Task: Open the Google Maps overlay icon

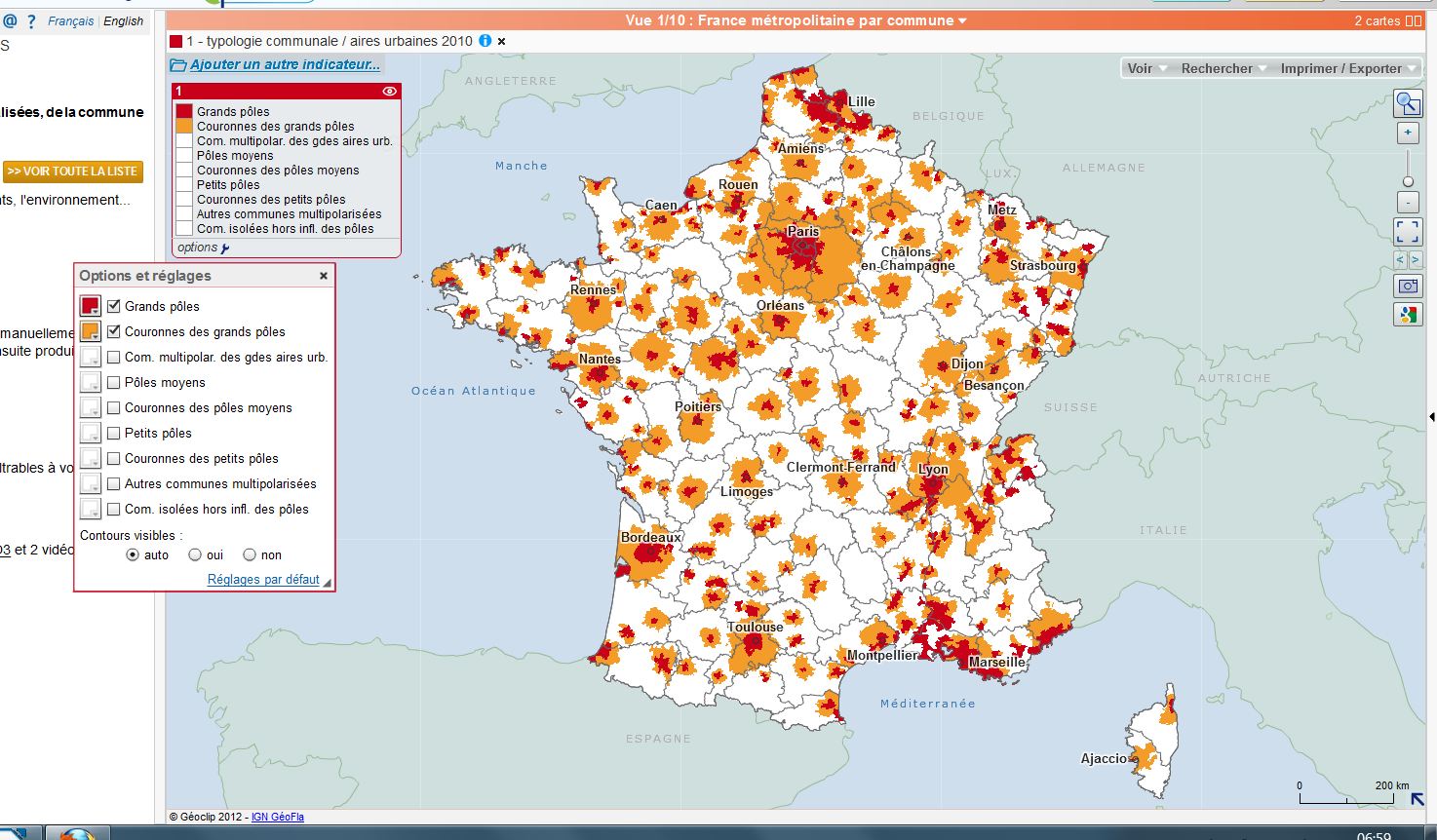Action: tap(1408, 314)
